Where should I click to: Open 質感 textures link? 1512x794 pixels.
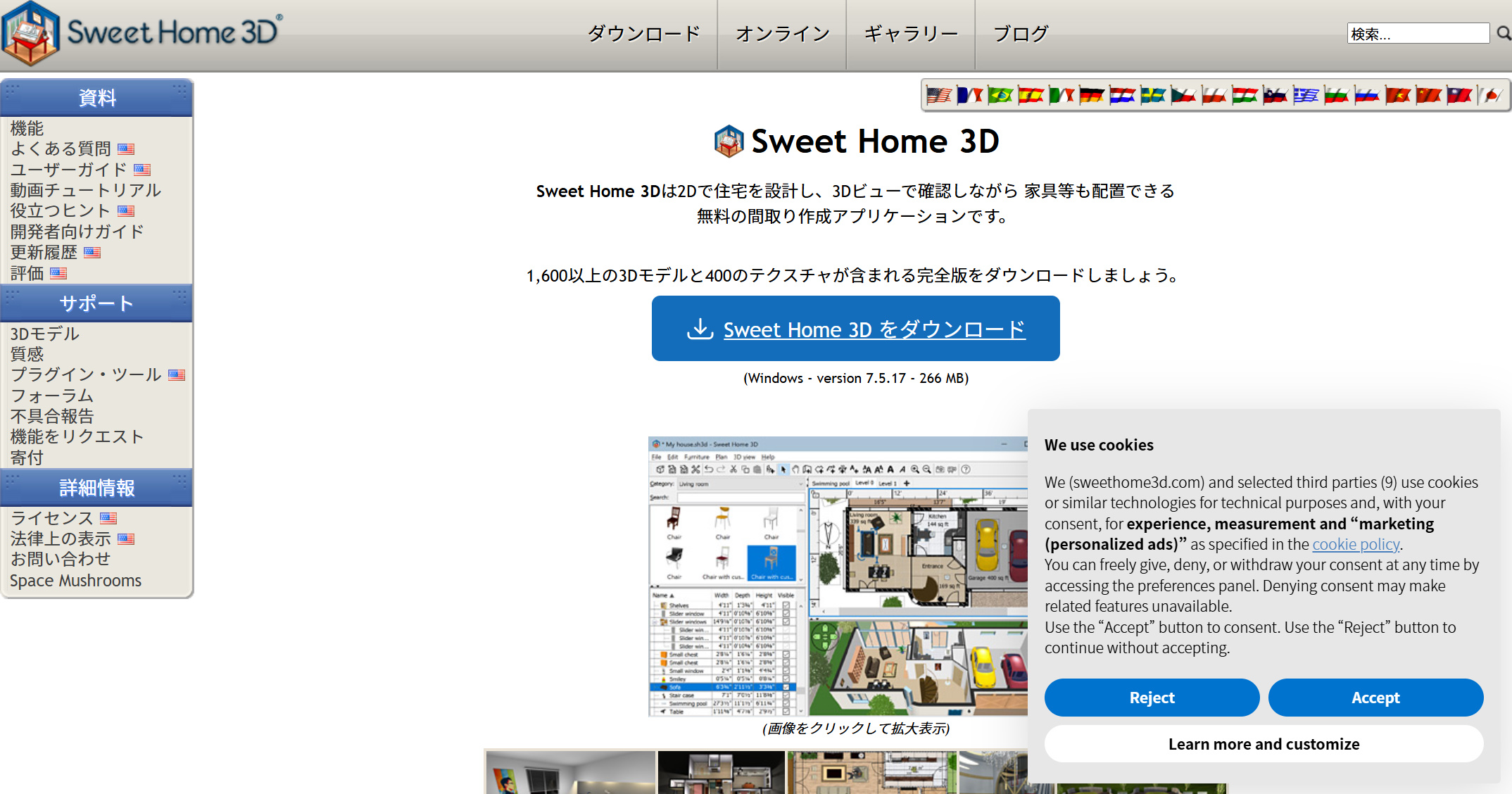(x=27, y=354)
